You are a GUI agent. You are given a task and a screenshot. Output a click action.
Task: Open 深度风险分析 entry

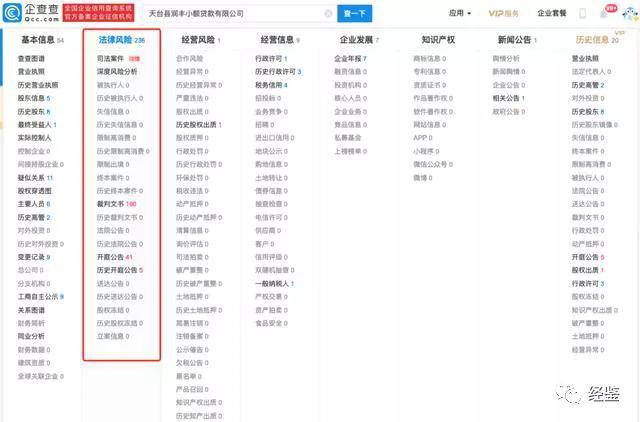117,71
